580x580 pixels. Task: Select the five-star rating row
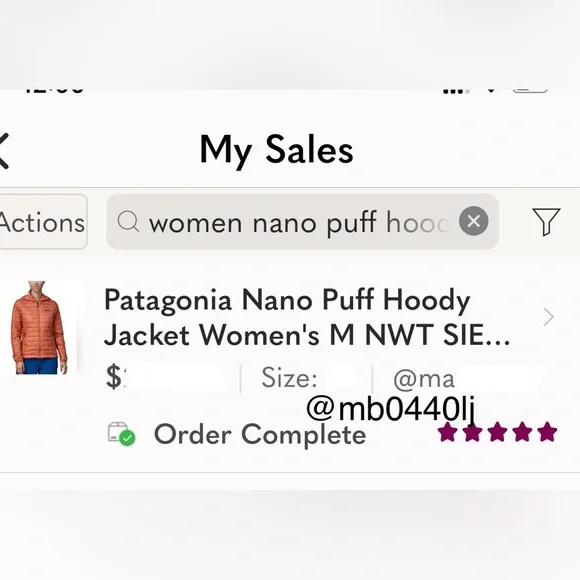497,432
